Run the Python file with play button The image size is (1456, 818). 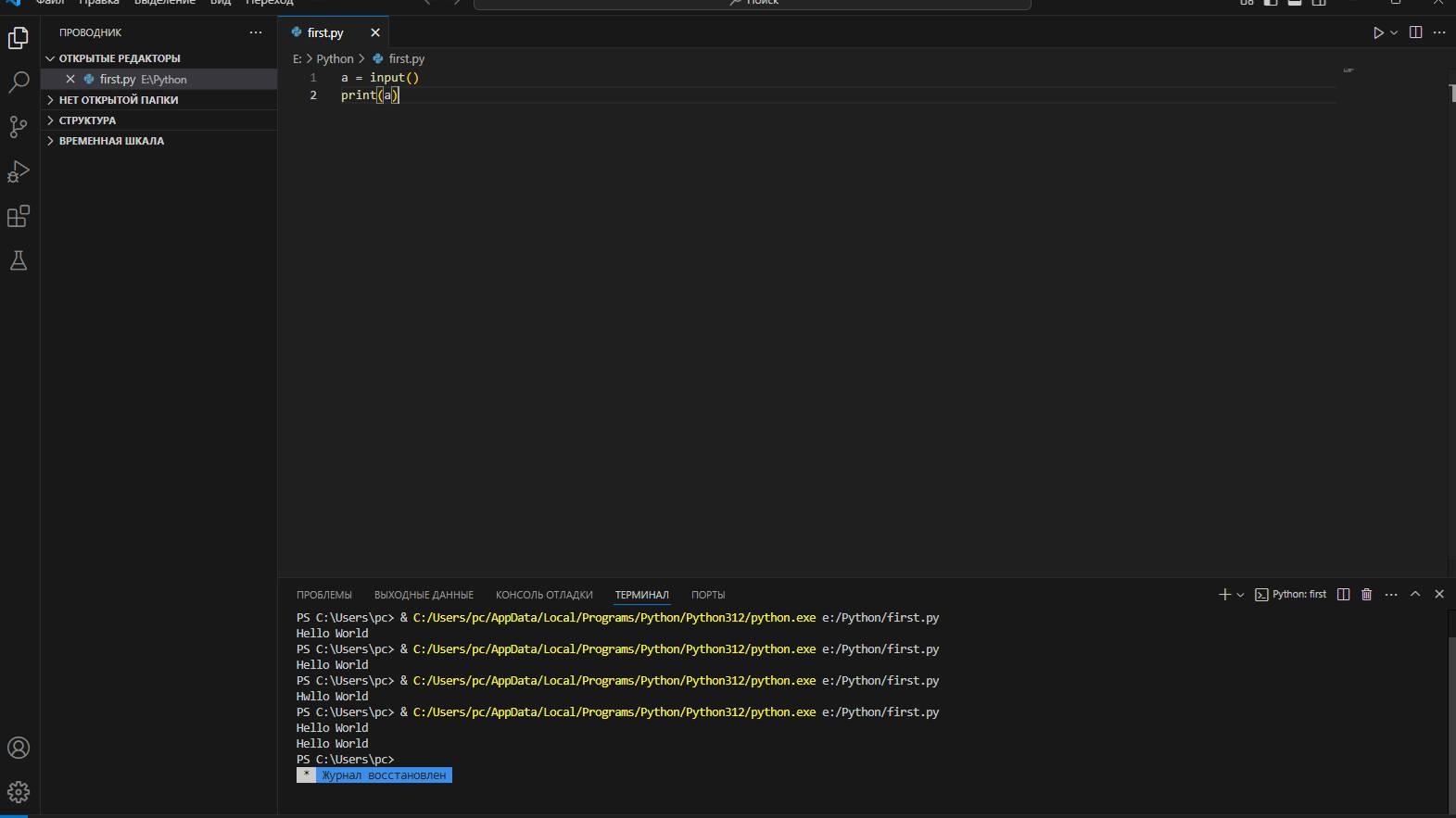[1378, 32]
